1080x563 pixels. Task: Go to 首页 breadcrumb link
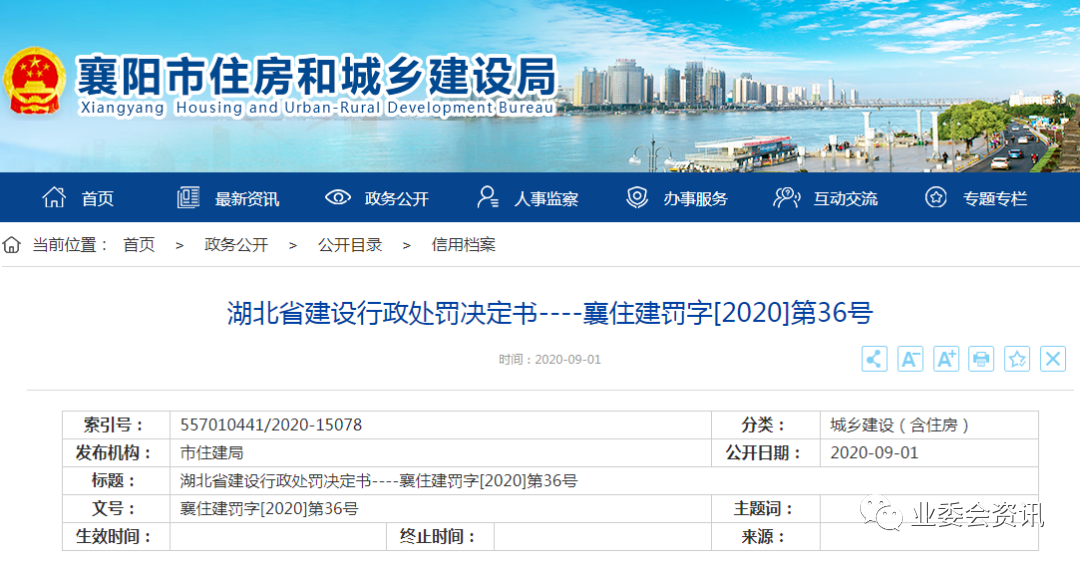[x=139, y=245]
